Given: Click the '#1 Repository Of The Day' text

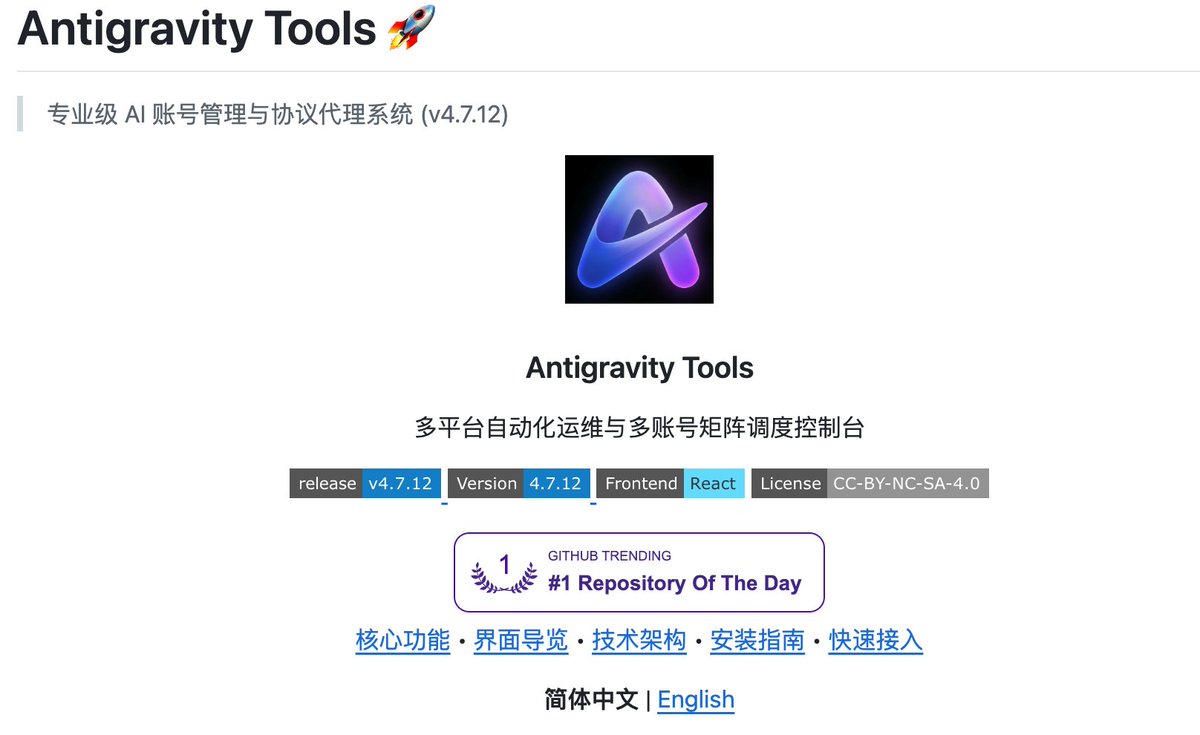Looking at the screenshot, I should (675, 583).
